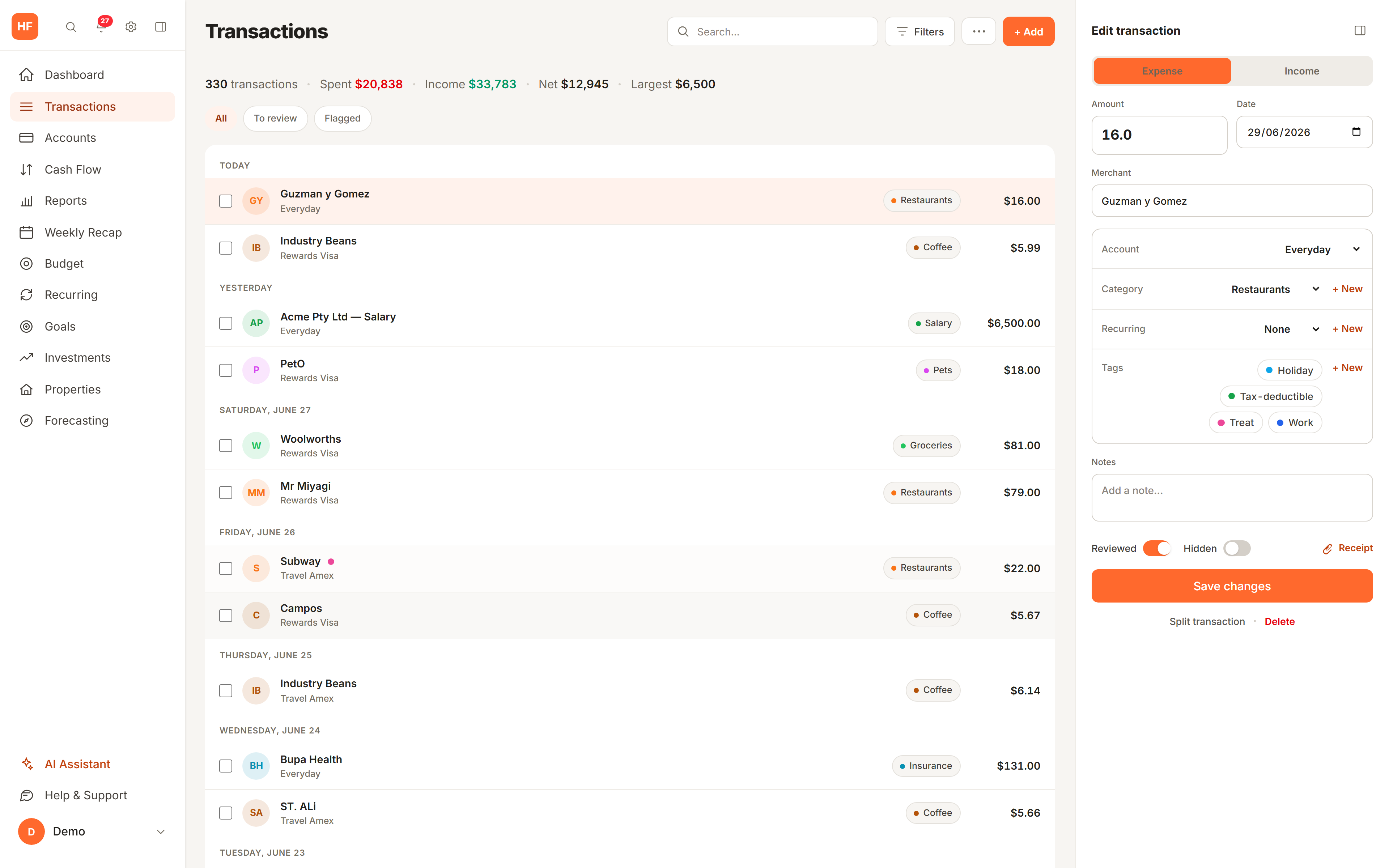Click the Budget circle icon
This screenshot has height=868, width=1389.
pyautogui.click(x=26, y=264)
